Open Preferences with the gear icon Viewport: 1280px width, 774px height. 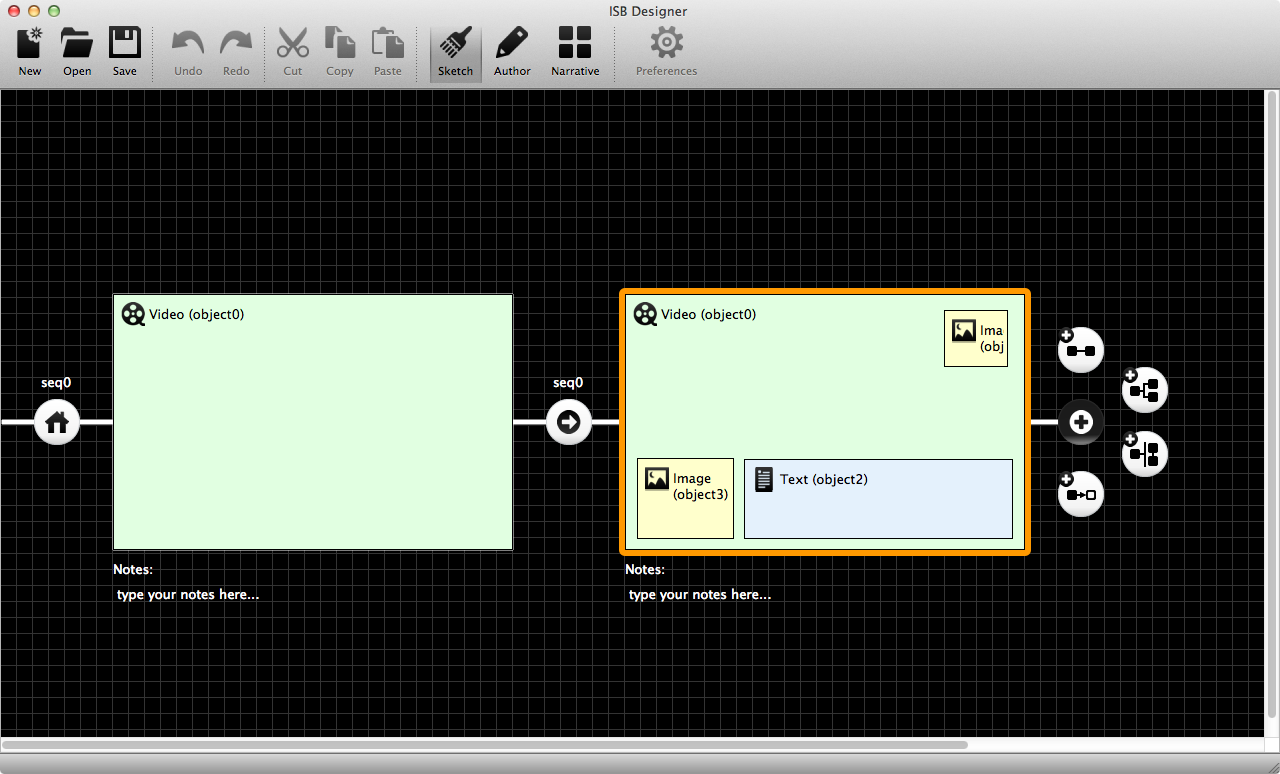pos(667,43)
